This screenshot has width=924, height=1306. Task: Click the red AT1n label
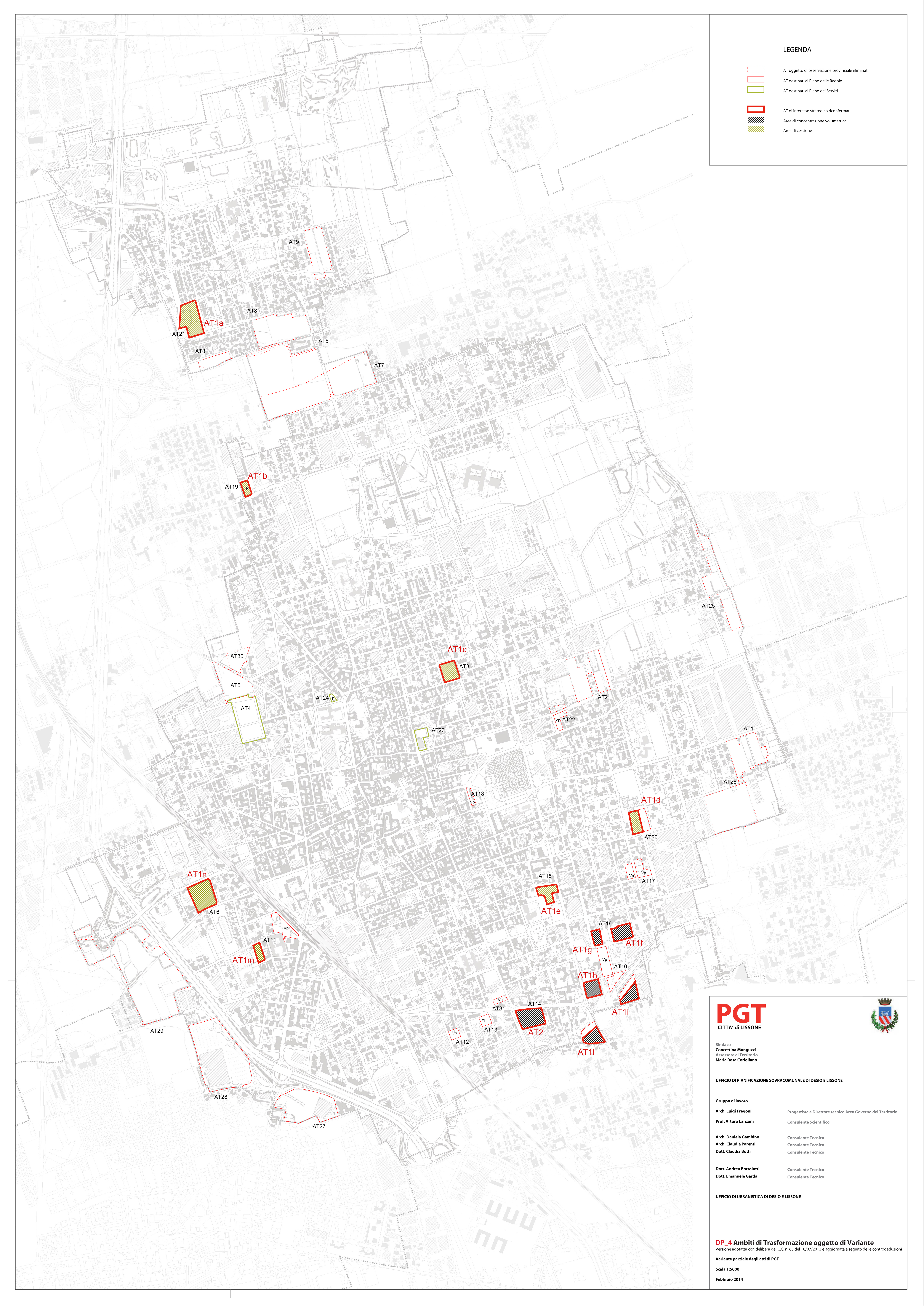(197, 875)
